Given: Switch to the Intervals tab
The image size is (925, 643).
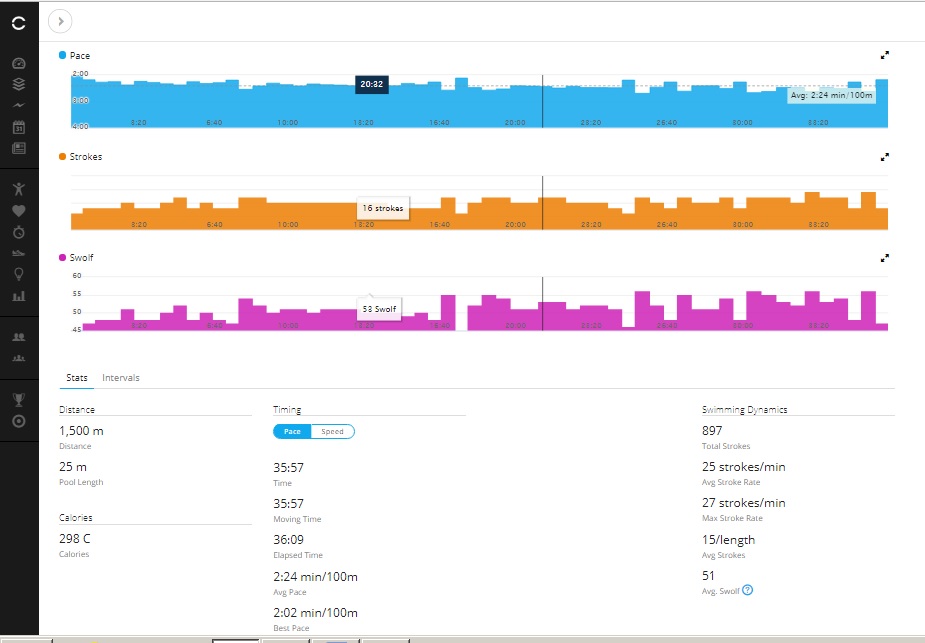Looking at the screenshot, I should click(120, 377).
